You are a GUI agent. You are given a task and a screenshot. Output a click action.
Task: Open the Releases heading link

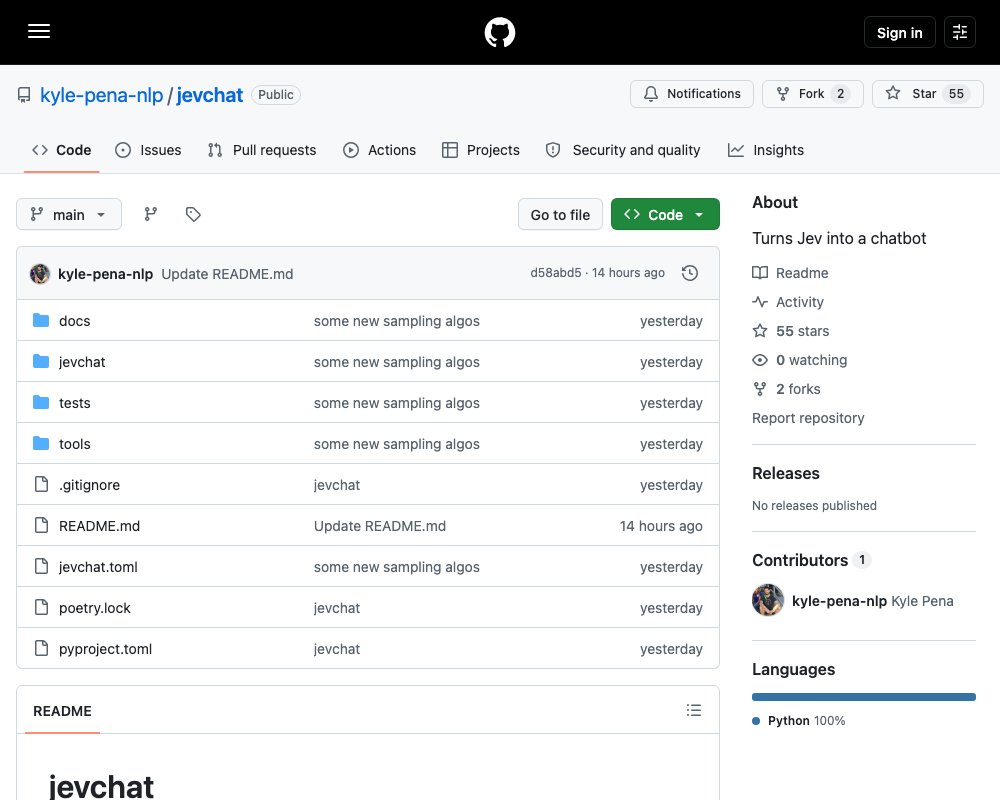(786, 473)
